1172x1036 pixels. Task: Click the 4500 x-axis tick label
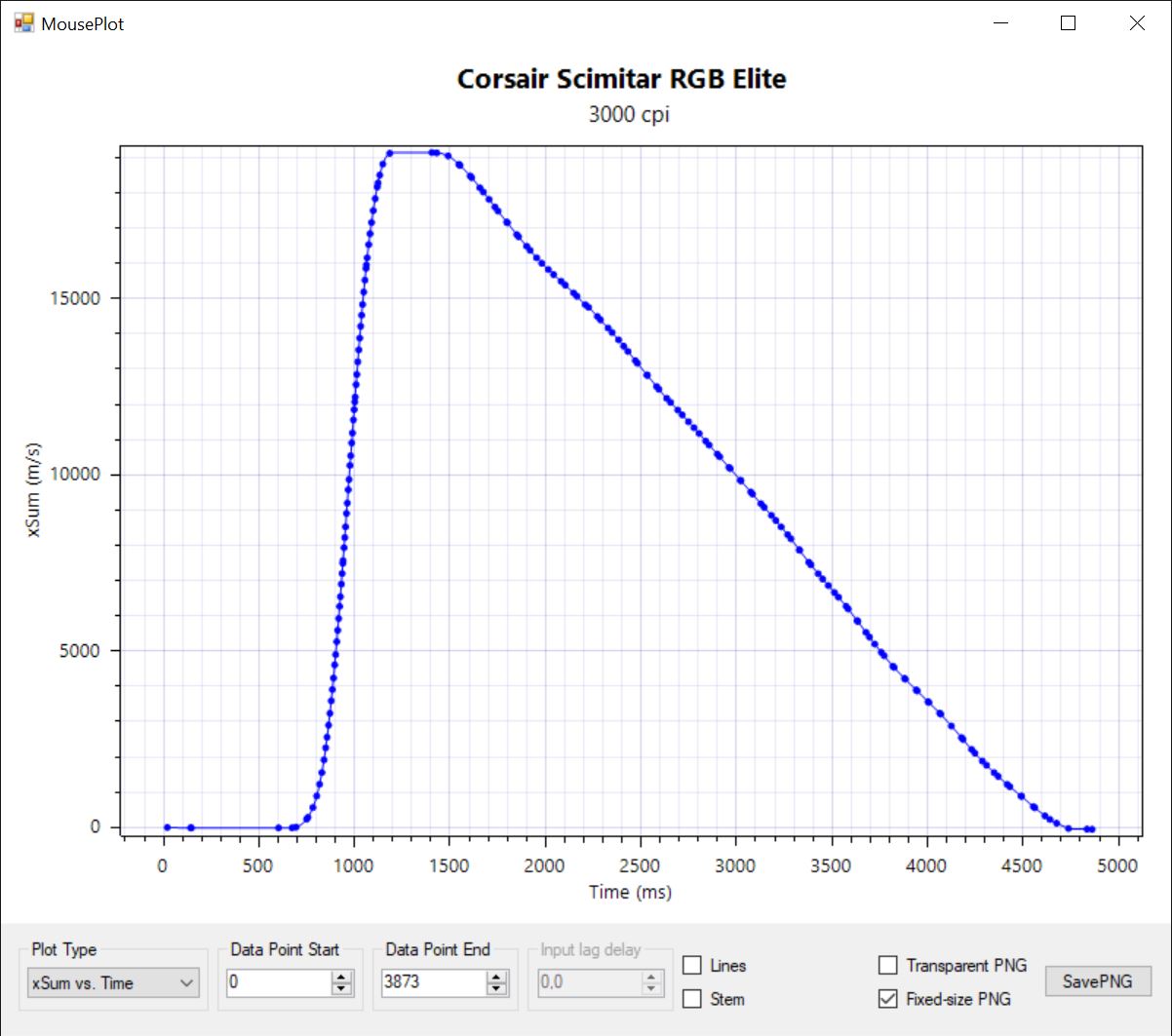(1022, 866)
